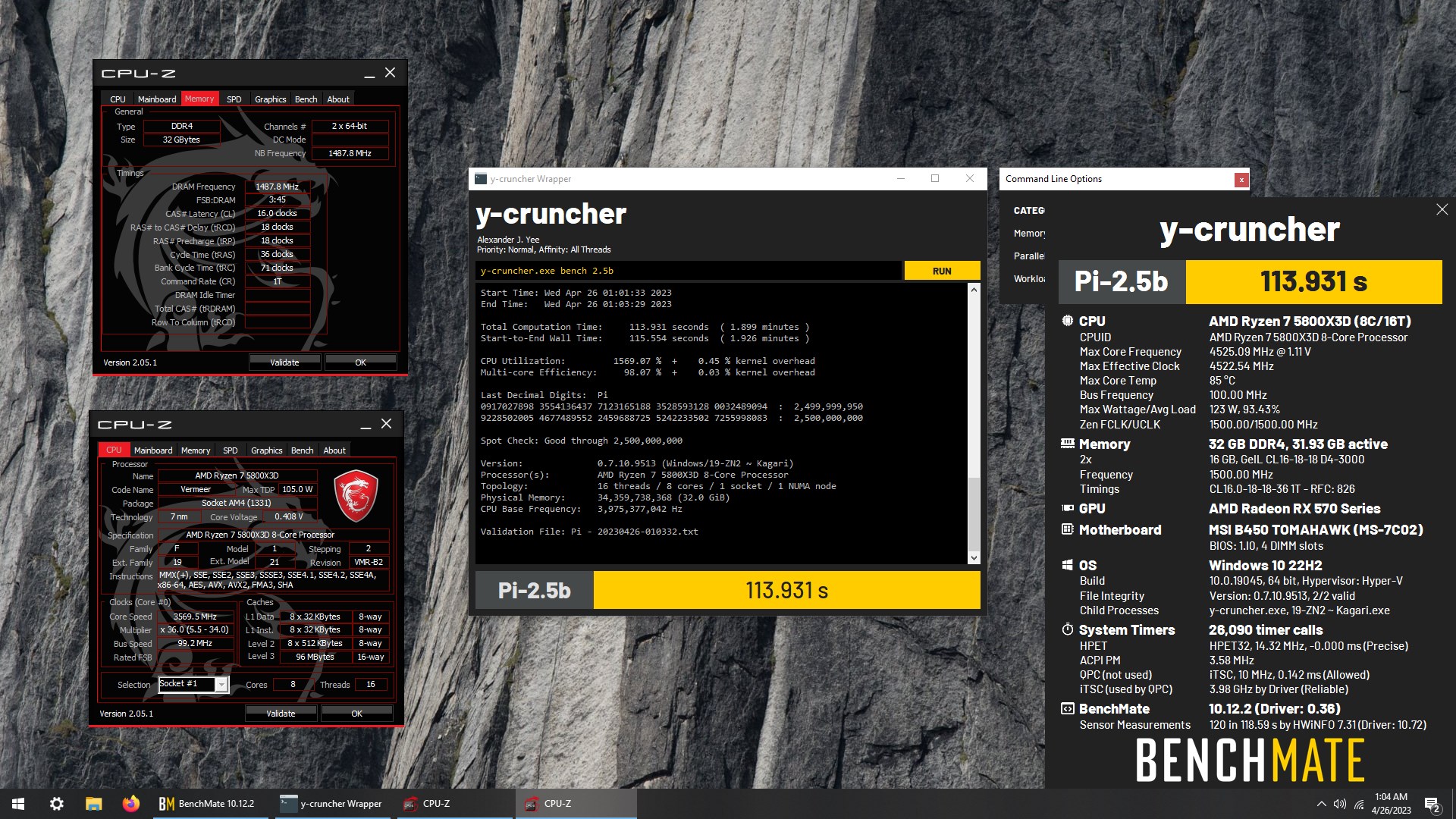Open About tab in lower CPU-Z window
Viewport: 1456px width, 819px height.
click(334, 450)
